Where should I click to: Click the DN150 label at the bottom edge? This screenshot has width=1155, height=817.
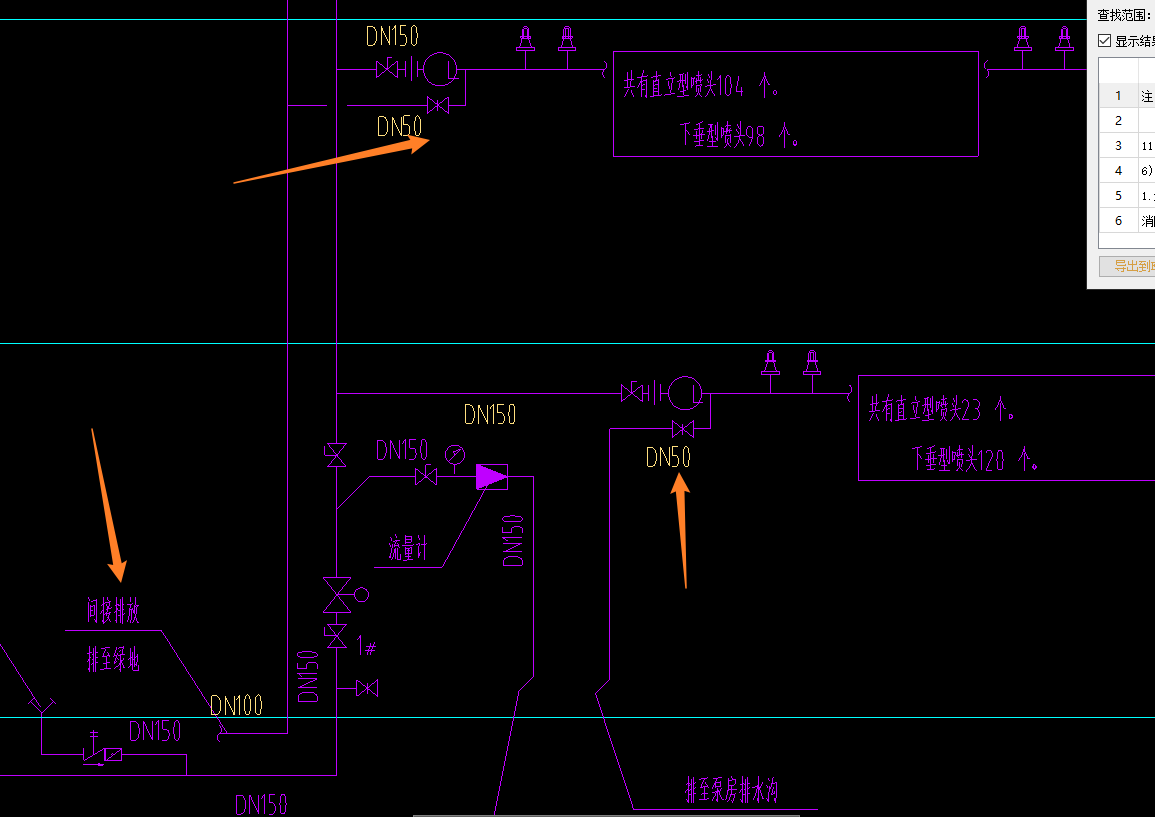261,804
